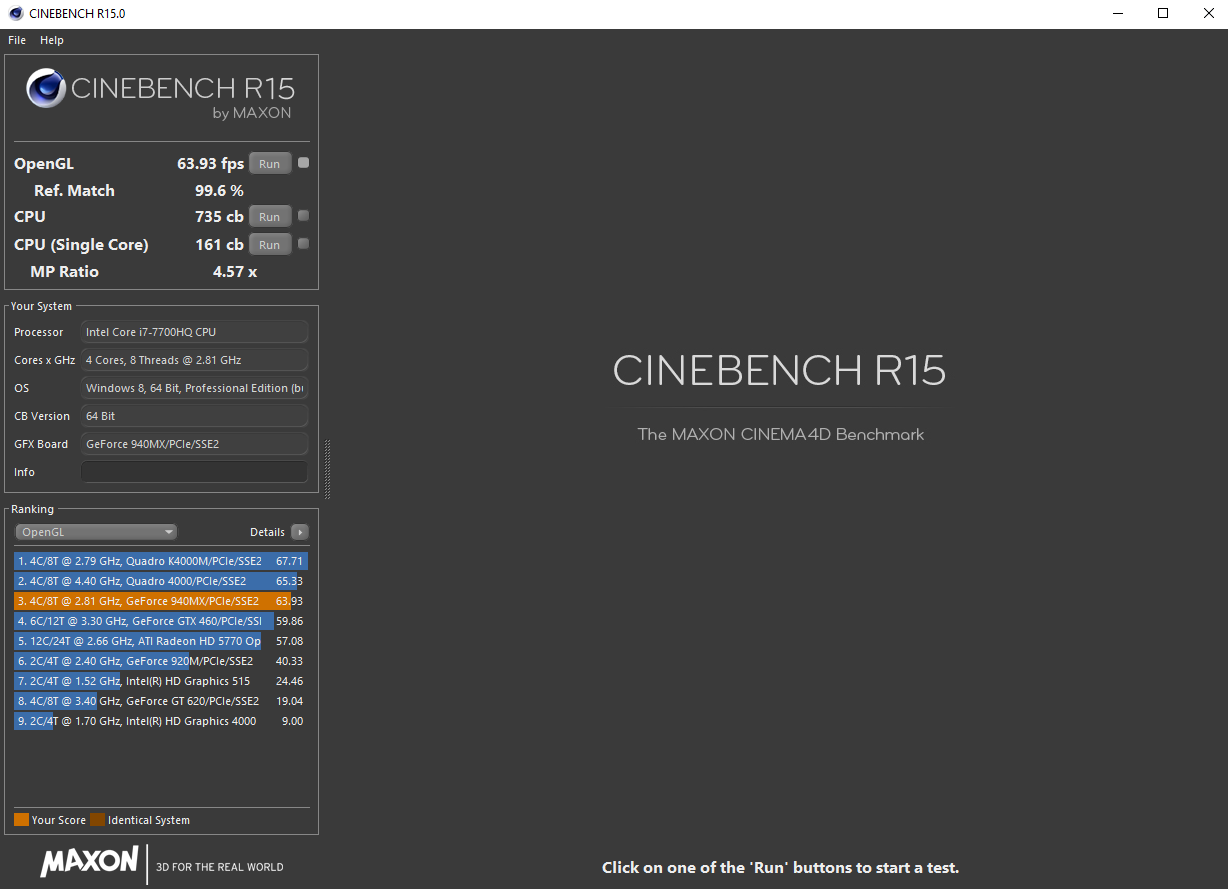1228x889 pixels.
Task: Click the Your Score orange legend swatch
Action: [21, 820]
